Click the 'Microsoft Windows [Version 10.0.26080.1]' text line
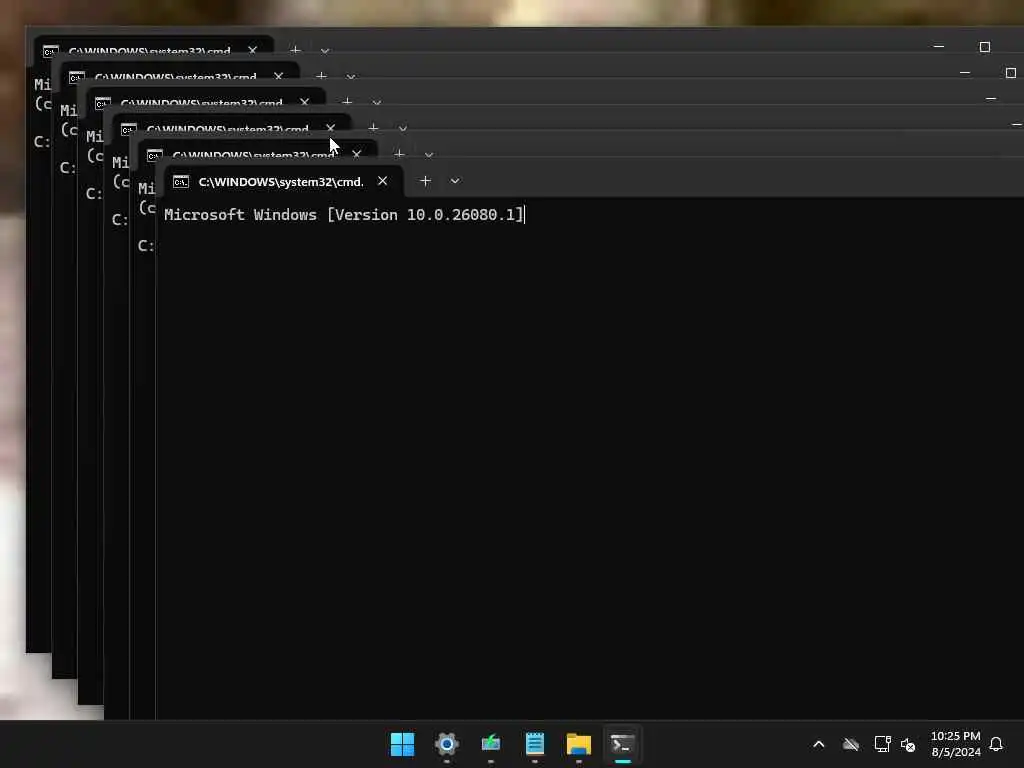 (344, 215)
